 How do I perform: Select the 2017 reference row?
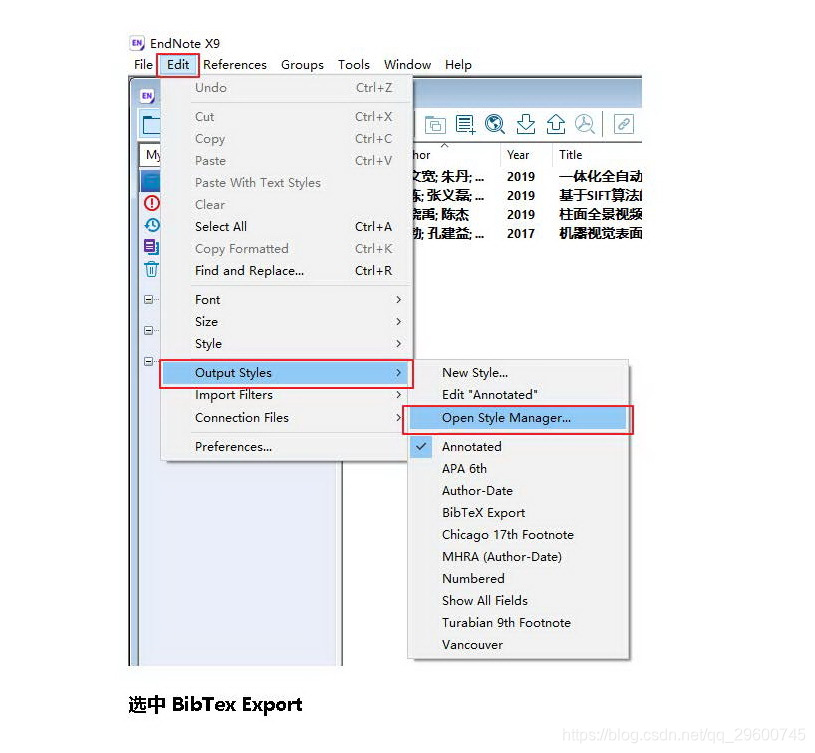527,233
